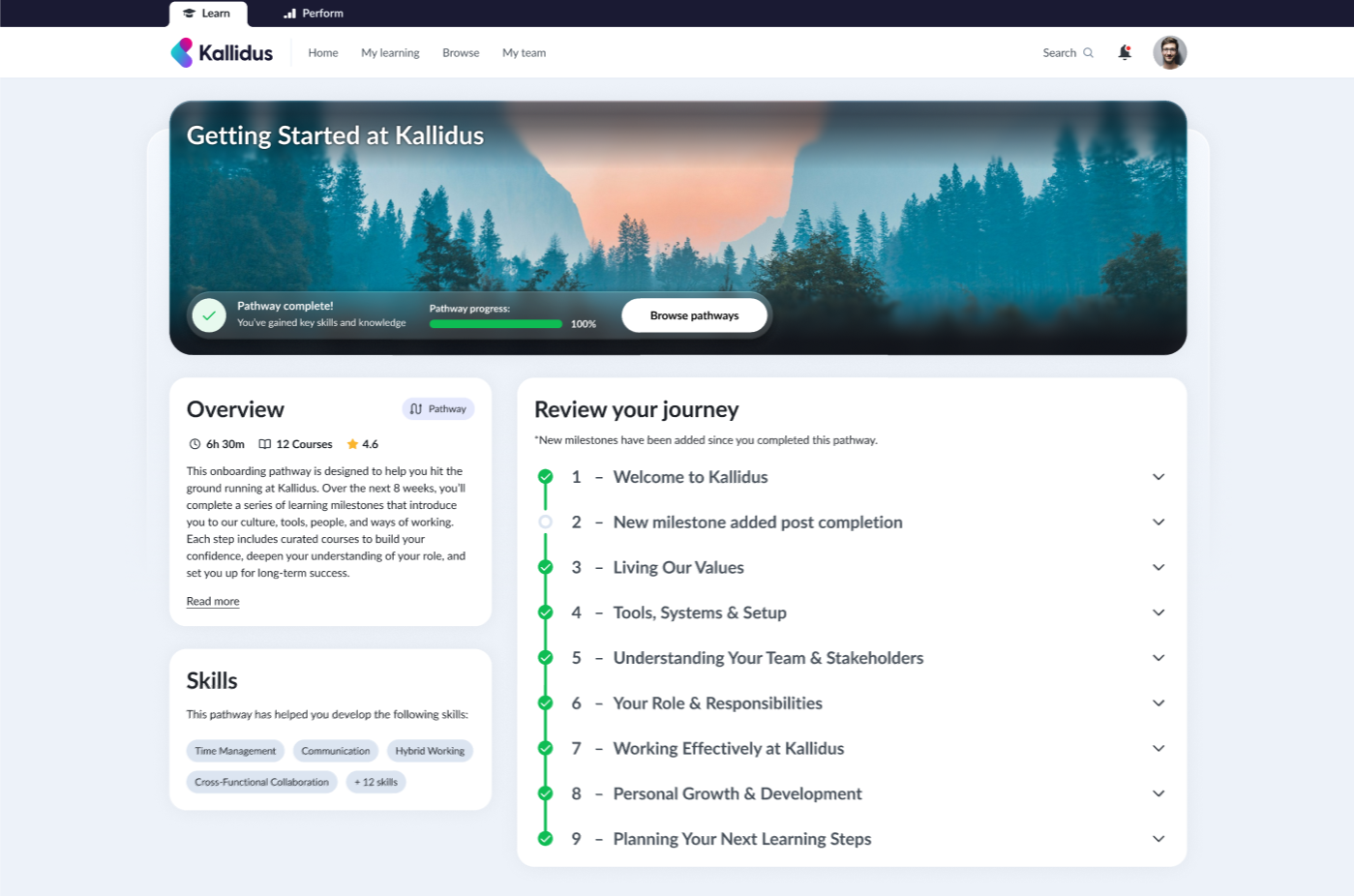
Task: Click the empty circle for the new milestone
Action: pos(546,522)
